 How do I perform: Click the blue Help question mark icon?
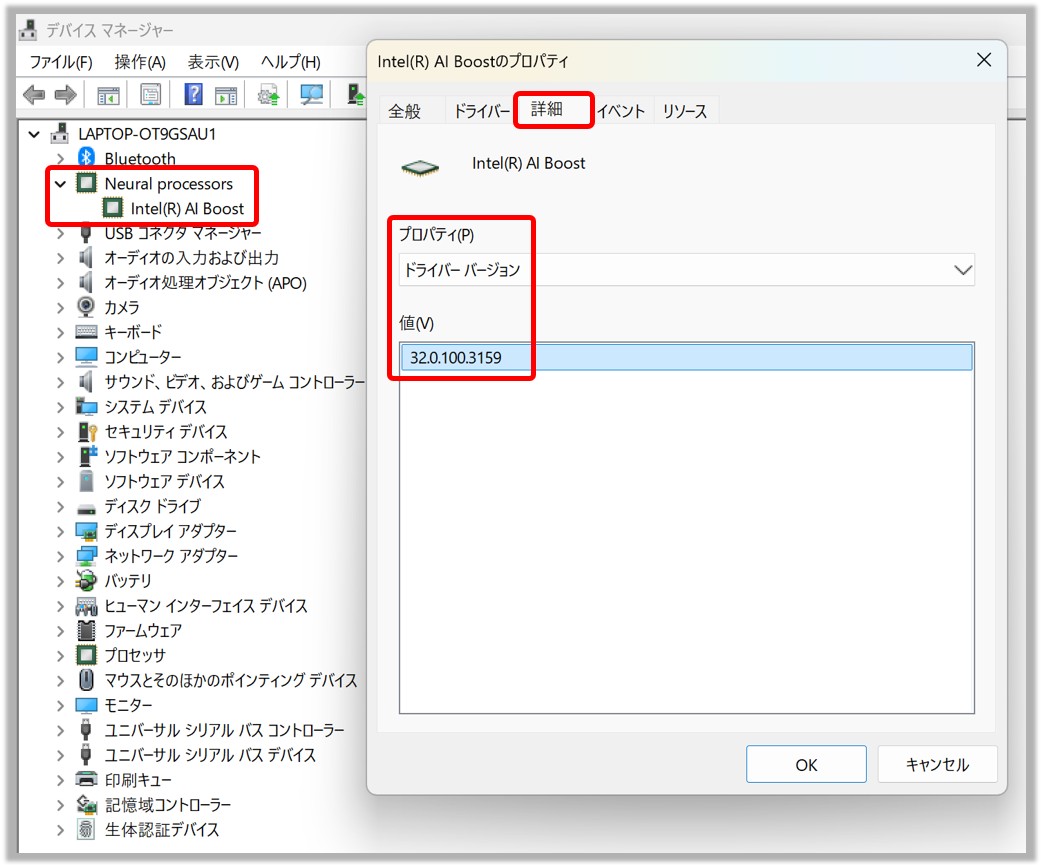pyautogui.click(x=193, y=94)
